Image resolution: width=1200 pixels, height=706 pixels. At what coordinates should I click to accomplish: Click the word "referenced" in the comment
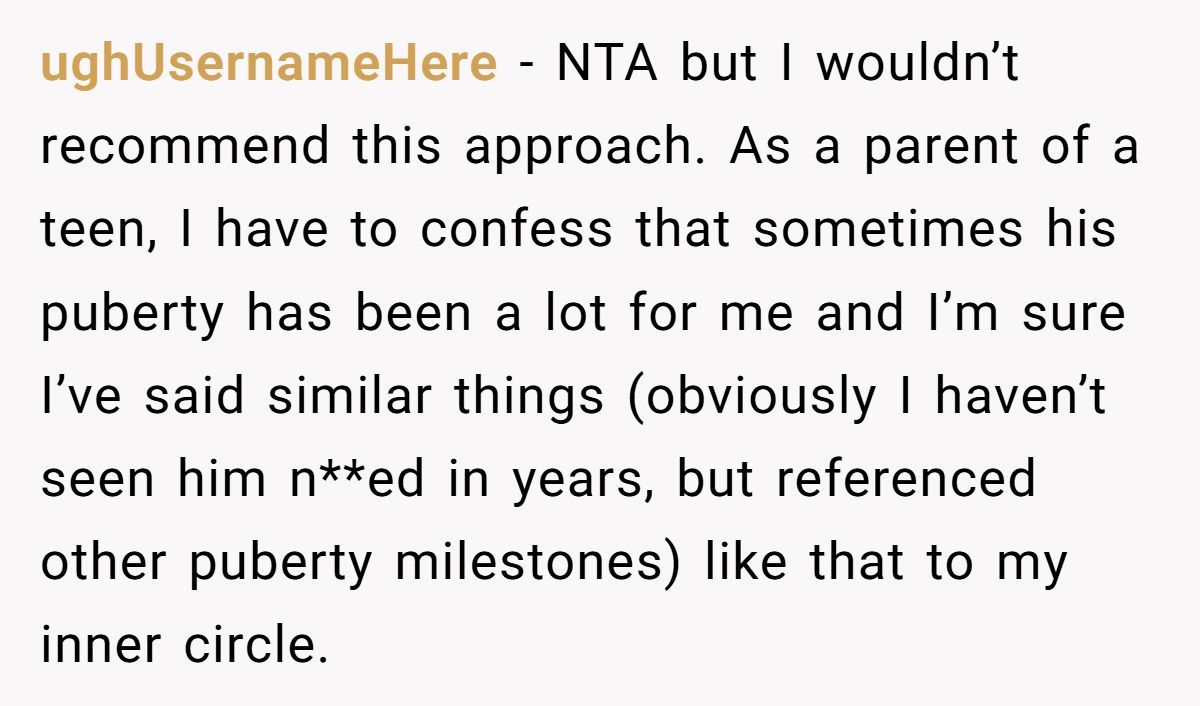tap(905, 479)
